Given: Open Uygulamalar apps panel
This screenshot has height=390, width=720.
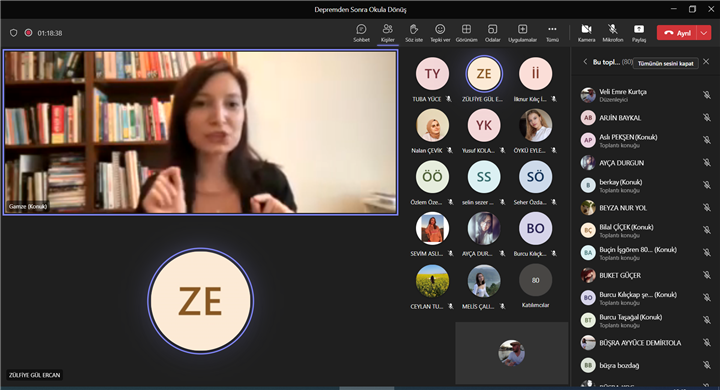Looking at the screenshot, I should 522,33.
